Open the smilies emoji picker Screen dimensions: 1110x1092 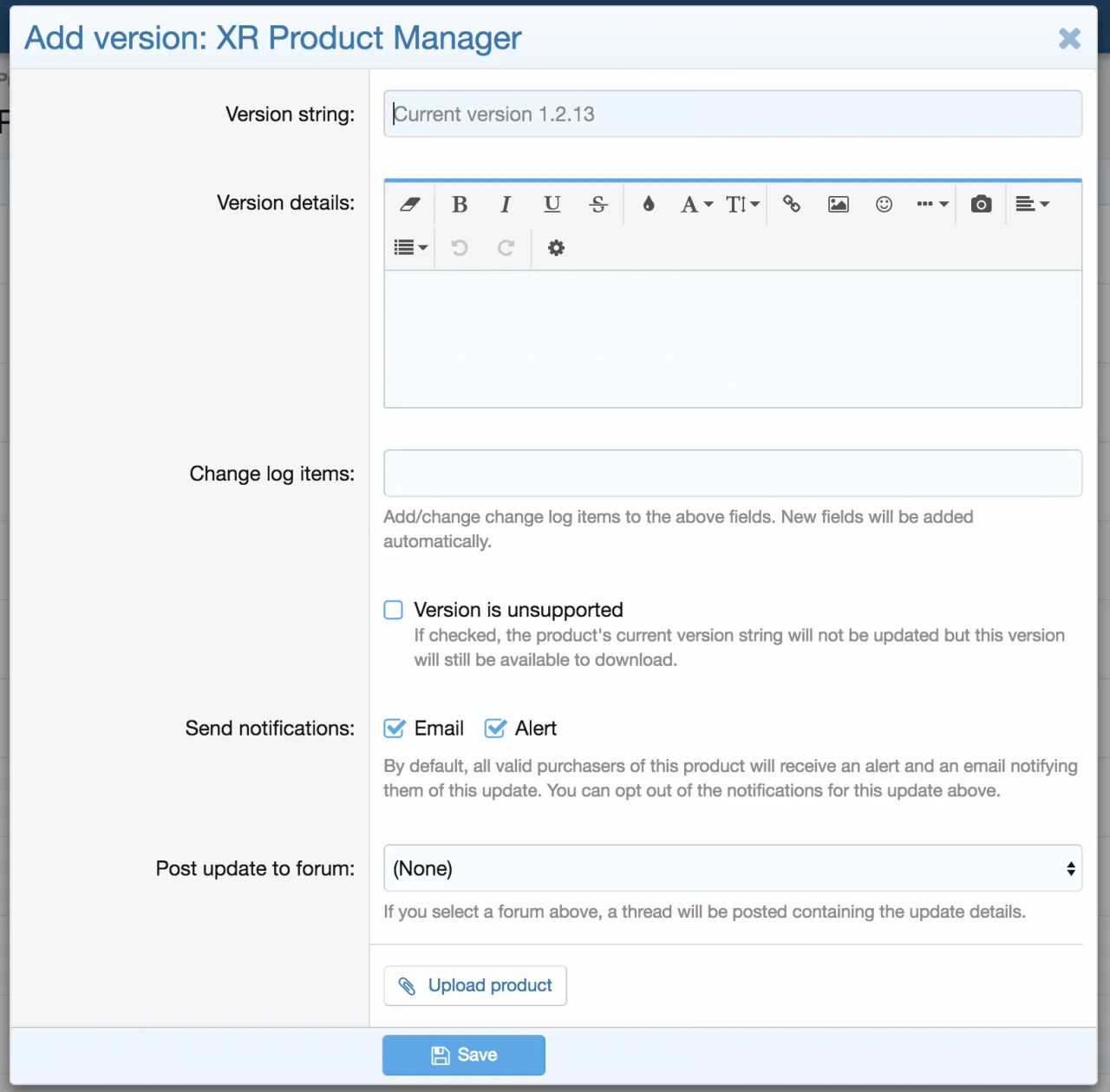pos(884,205)
